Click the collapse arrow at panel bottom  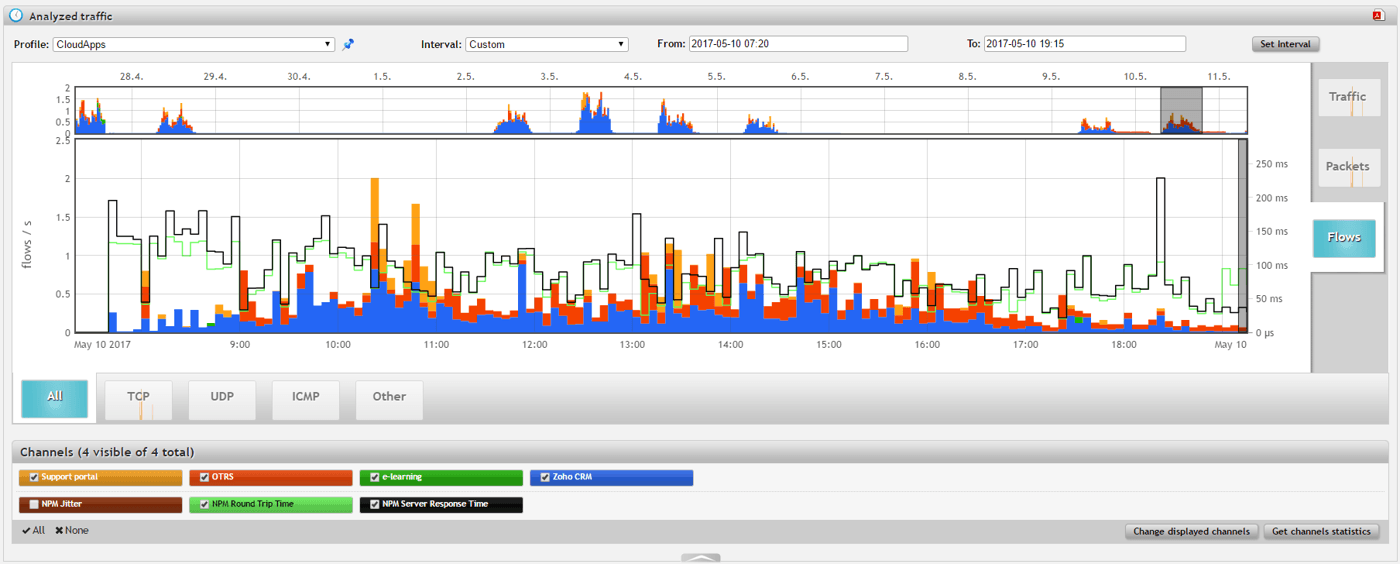(700, 557)
